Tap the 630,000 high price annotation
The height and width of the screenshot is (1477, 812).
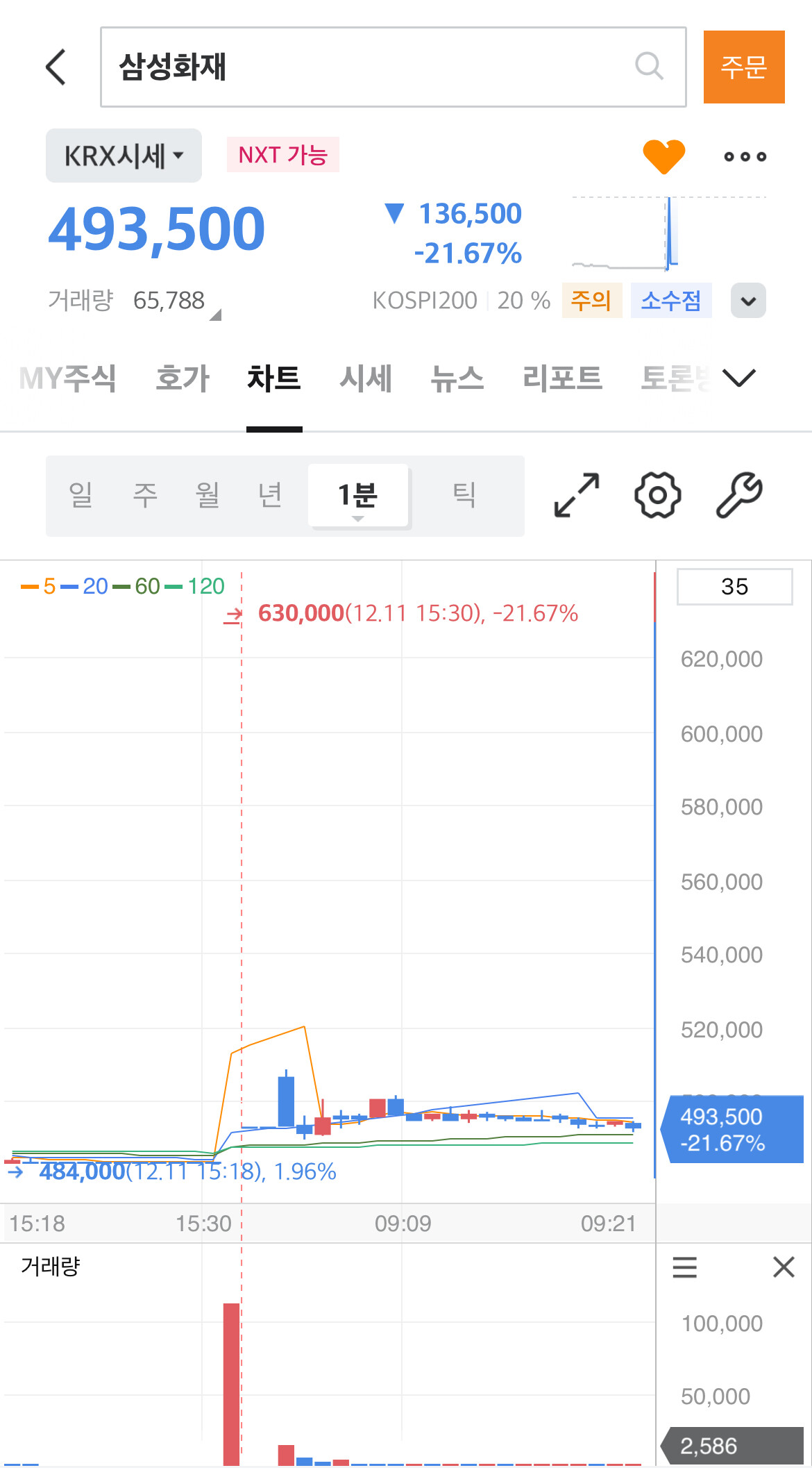pyautogui.click(x=417, y=614)
